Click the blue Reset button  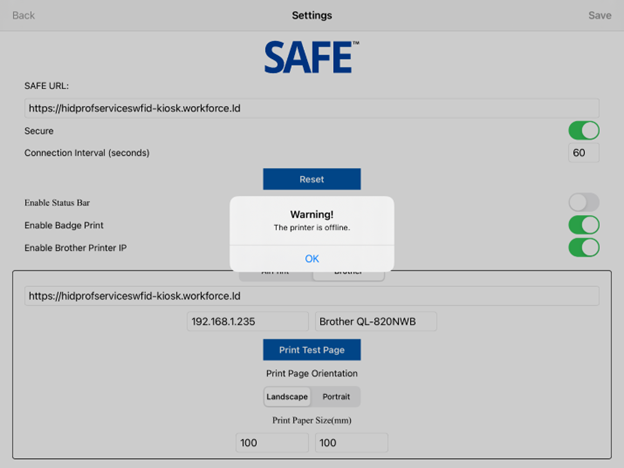click(312, 179)
